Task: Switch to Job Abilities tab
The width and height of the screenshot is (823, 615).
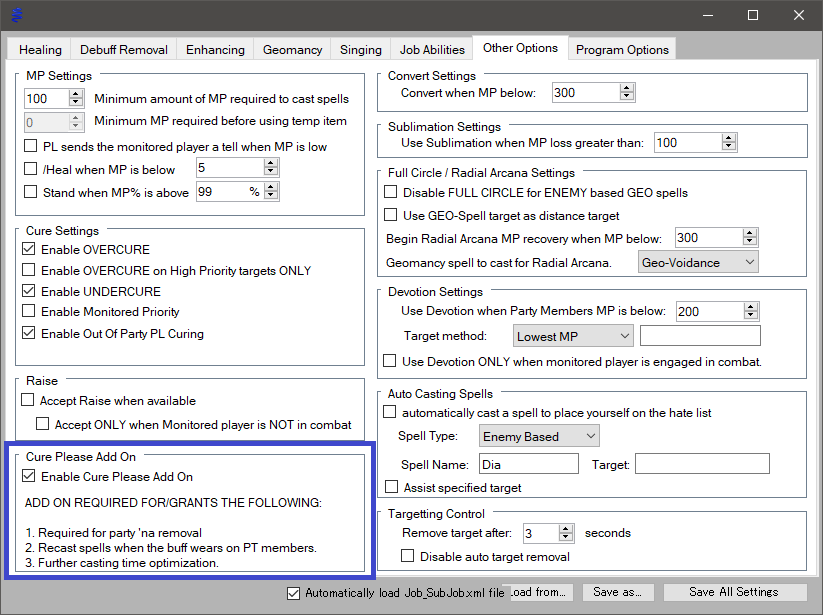Action: pos(432,50)
